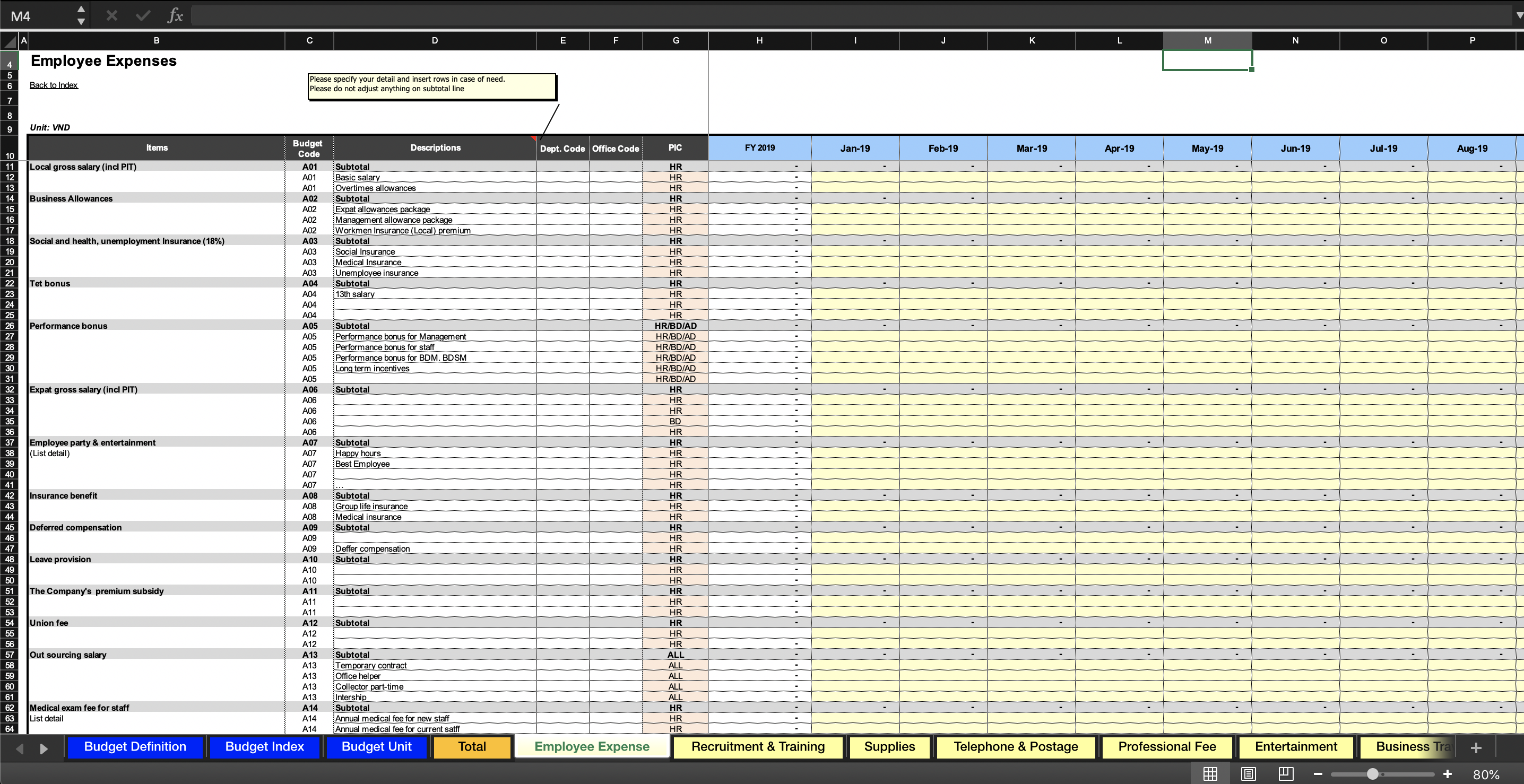Open the Budget Definition sheet tab
This screenshot has width=1524, height=784.
135,747
